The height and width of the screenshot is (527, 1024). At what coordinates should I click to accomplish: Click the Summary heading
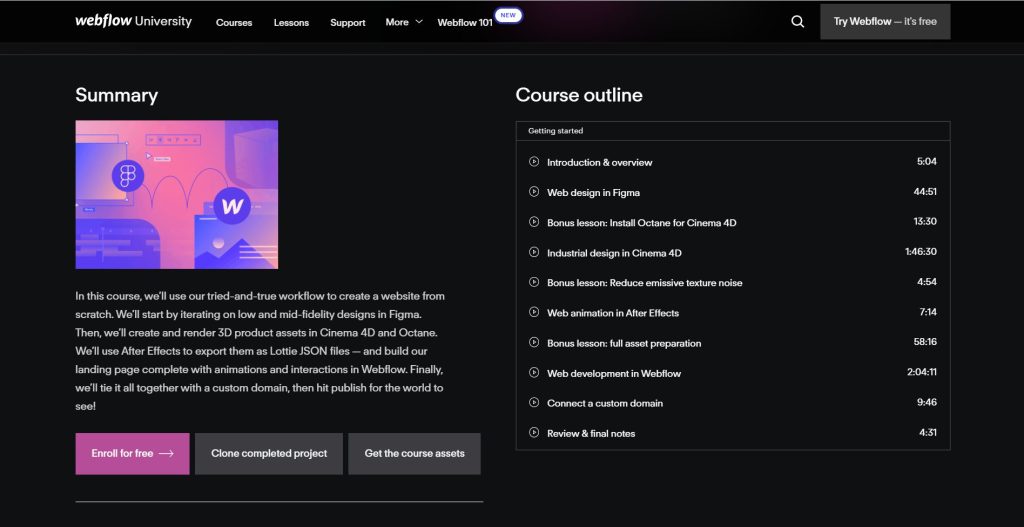coord(116,95)
